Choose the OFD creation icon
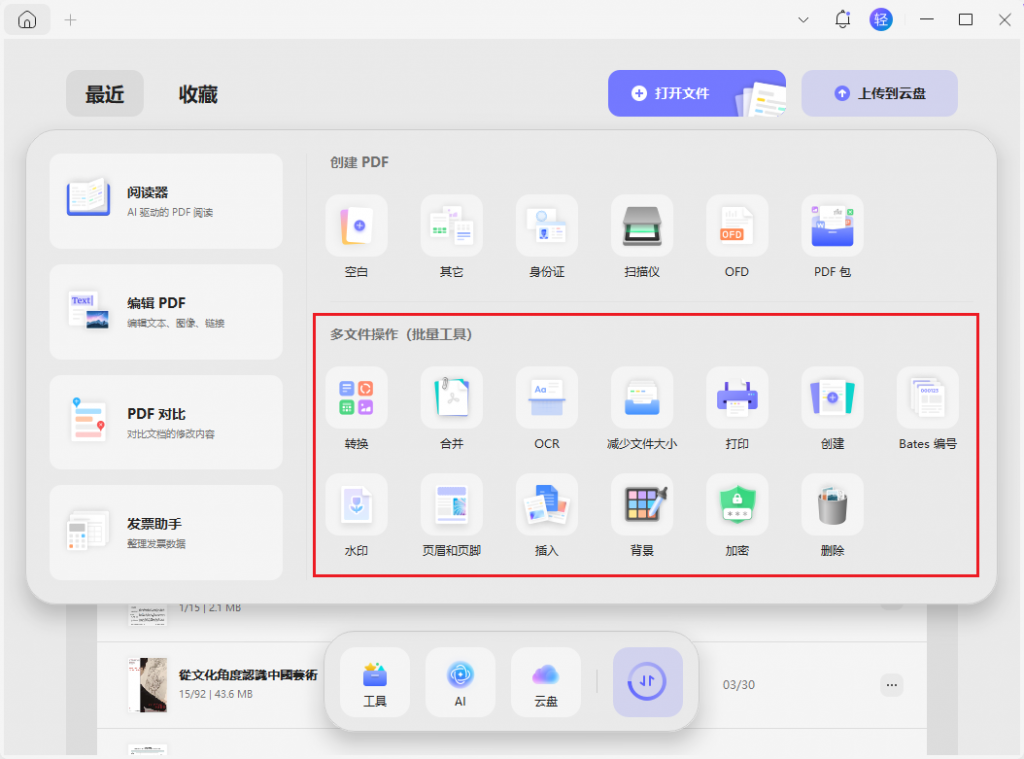The width and height of the screenshot is (1024, 759). [737, 225]
